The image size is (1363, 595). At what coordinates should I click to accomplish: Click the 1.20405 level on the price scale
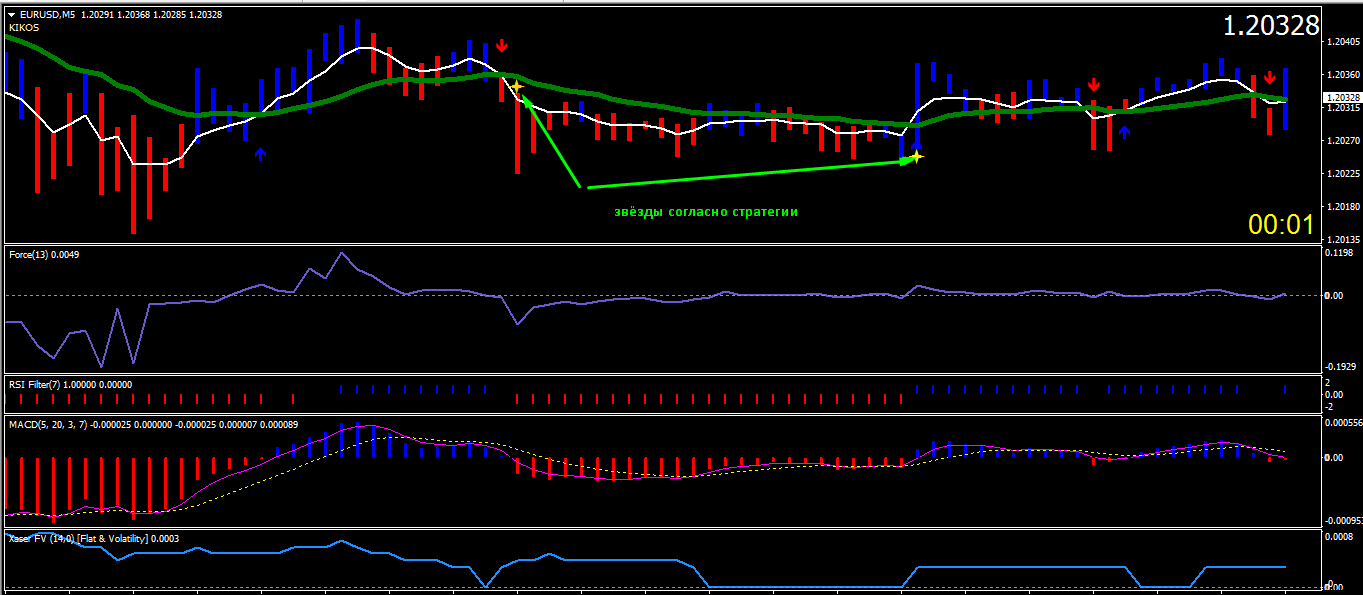pyautogui.click(x=1340, y=42)
